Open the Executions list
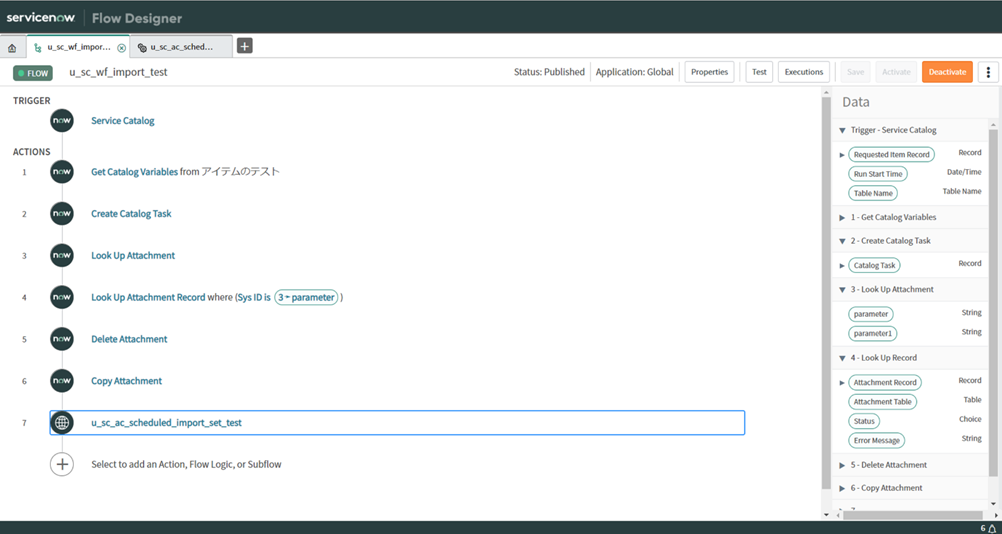The image size is (1002, 534). click(x=804, y=72)
